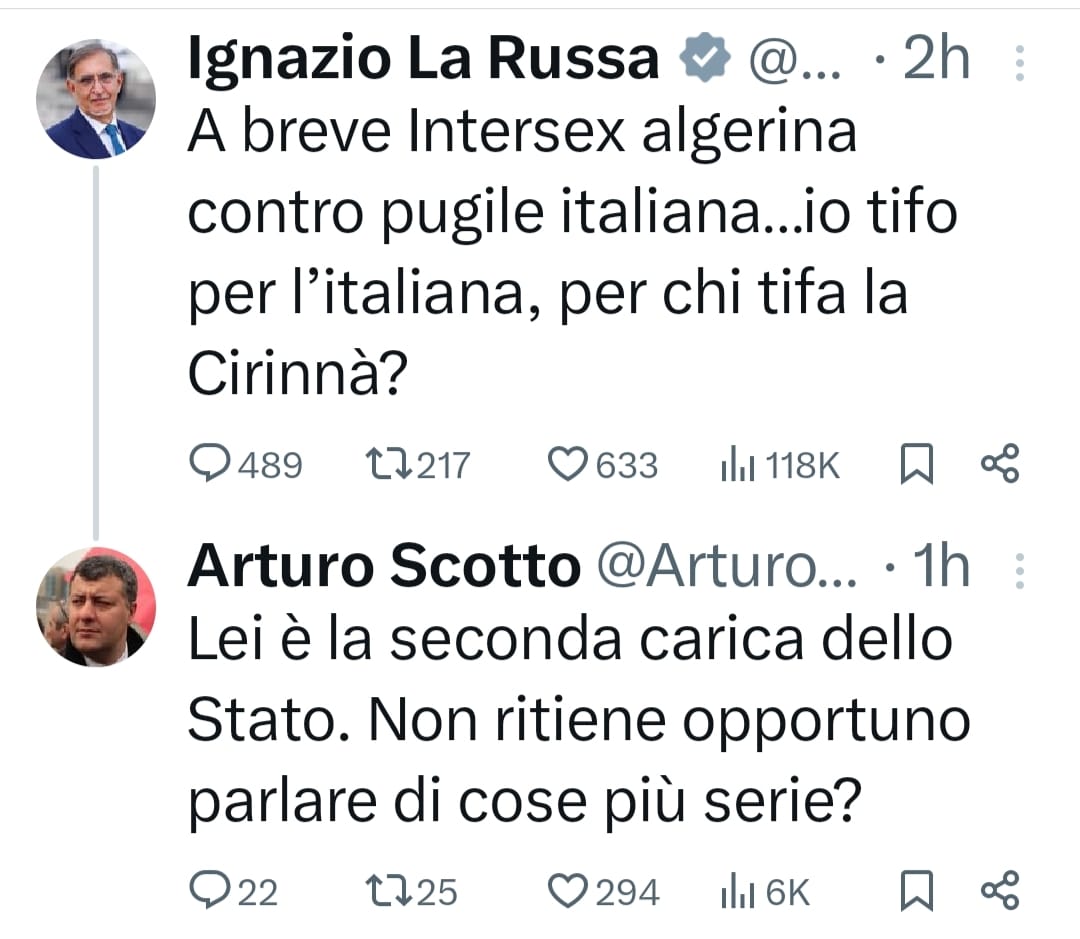
Task: Bookmark Arturo Scotto's reply
Action: tap(916, 890)
